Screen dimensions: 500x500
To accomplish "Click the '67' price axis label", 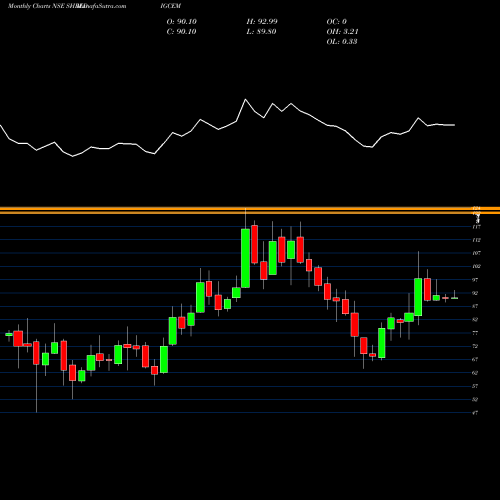I will (475, 359).
